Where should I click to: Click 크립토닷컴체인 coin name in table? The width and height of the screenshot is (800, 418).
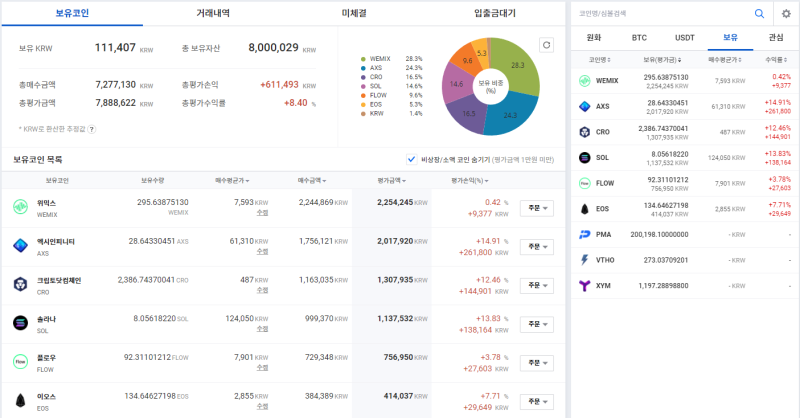(59, 281)
